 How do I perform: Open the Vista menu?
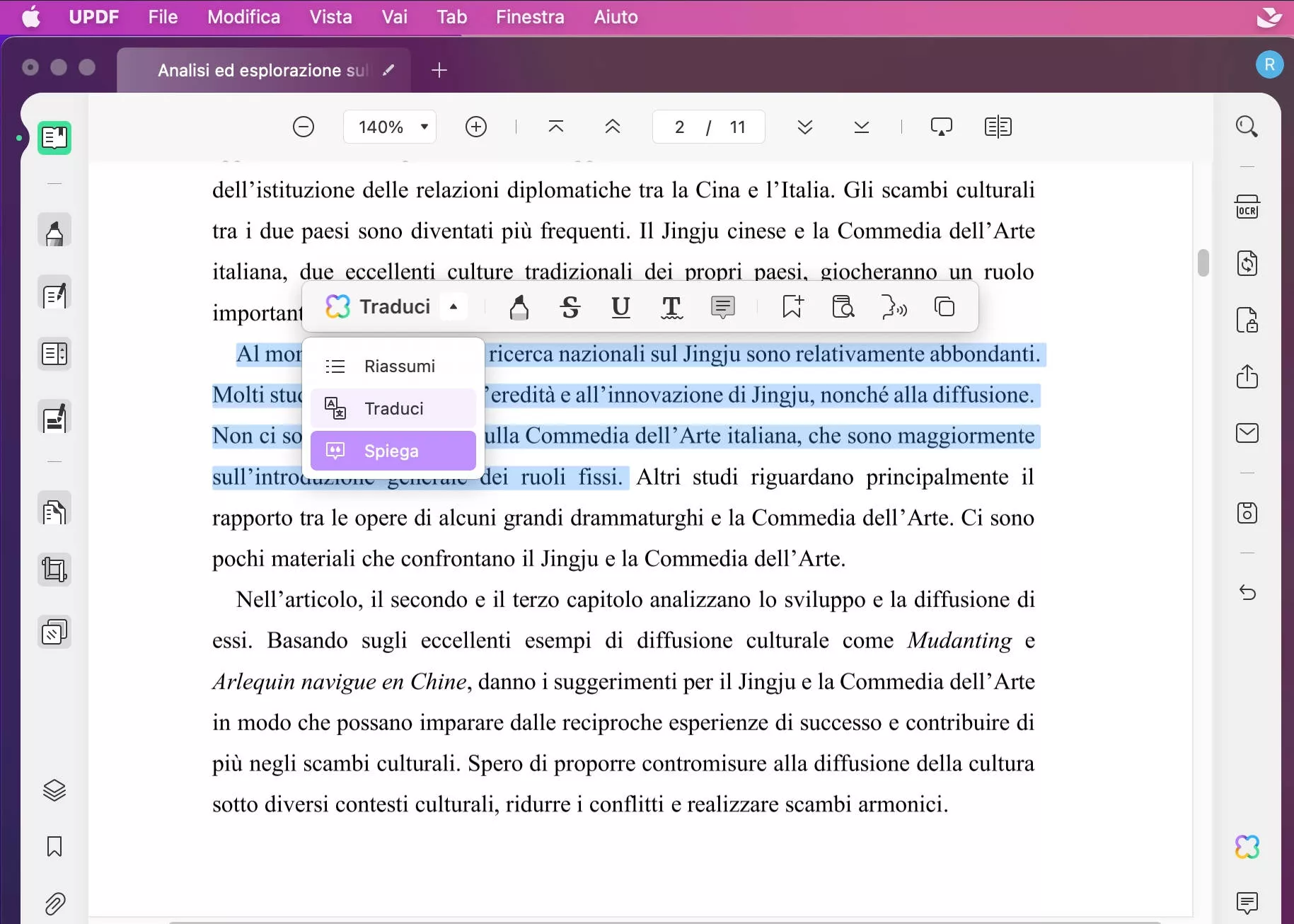pos(330,17)
